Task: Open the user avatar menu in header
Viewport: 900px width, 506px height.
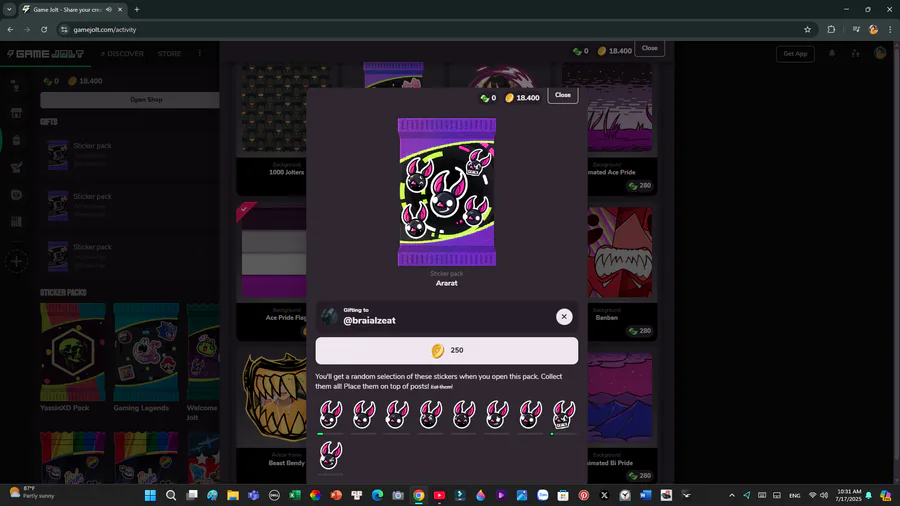Action: click(880, 53)
